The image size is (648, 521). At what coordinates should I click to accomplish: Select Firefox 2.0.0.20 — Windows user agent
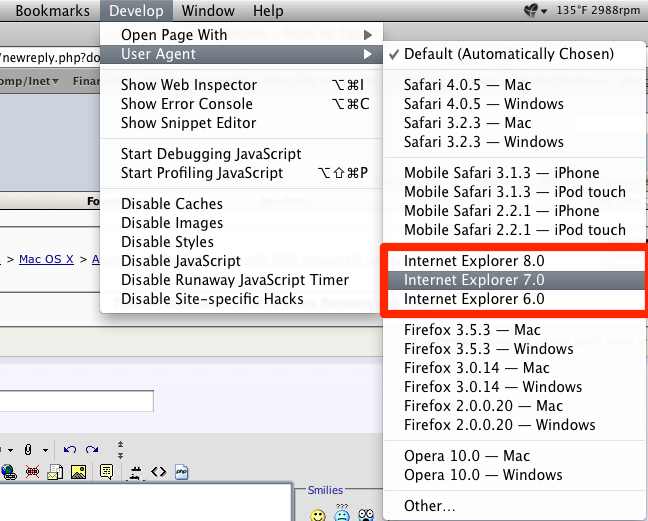click(515, 425)
